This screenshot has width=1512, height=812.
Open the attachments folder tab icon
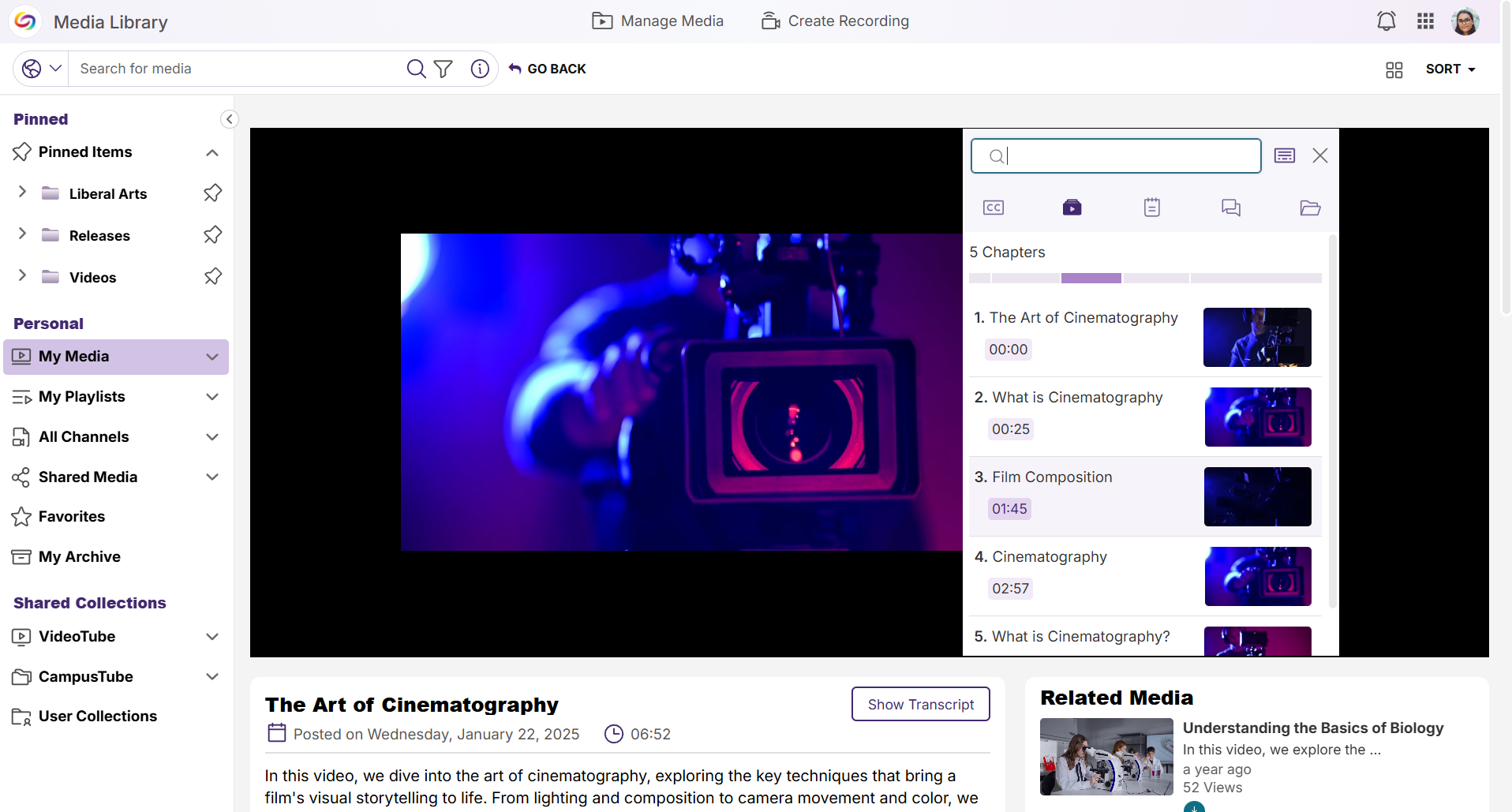pos(1310,208)
